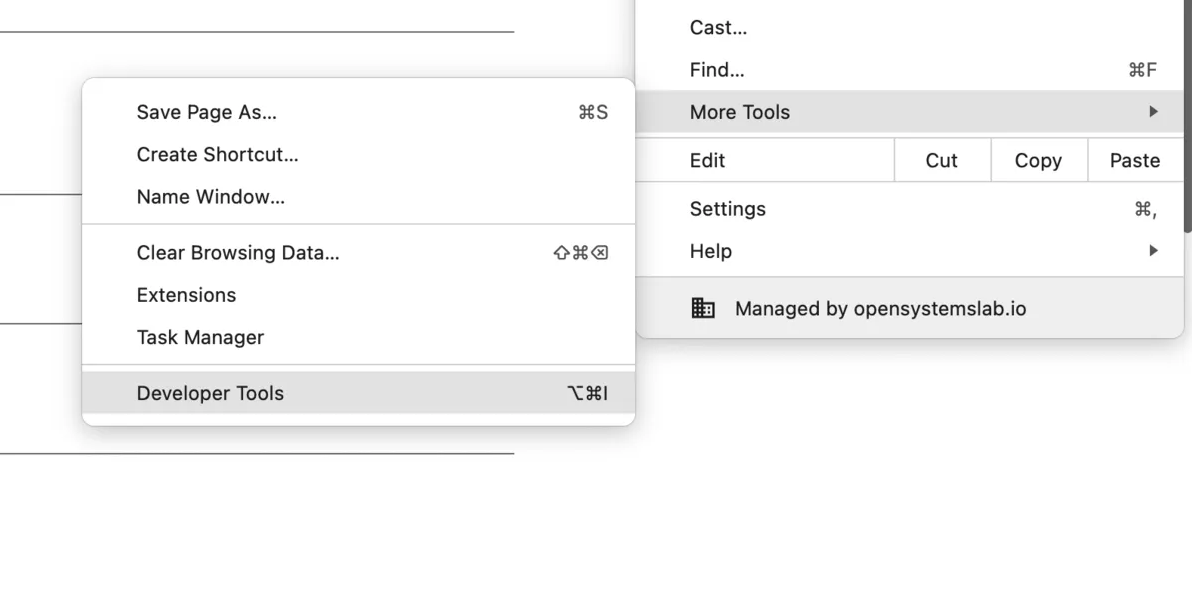Choose the Cast… menu item
Image resolution: width=1192 pixels, height=591 pixels.
click(x=909, y=27)
